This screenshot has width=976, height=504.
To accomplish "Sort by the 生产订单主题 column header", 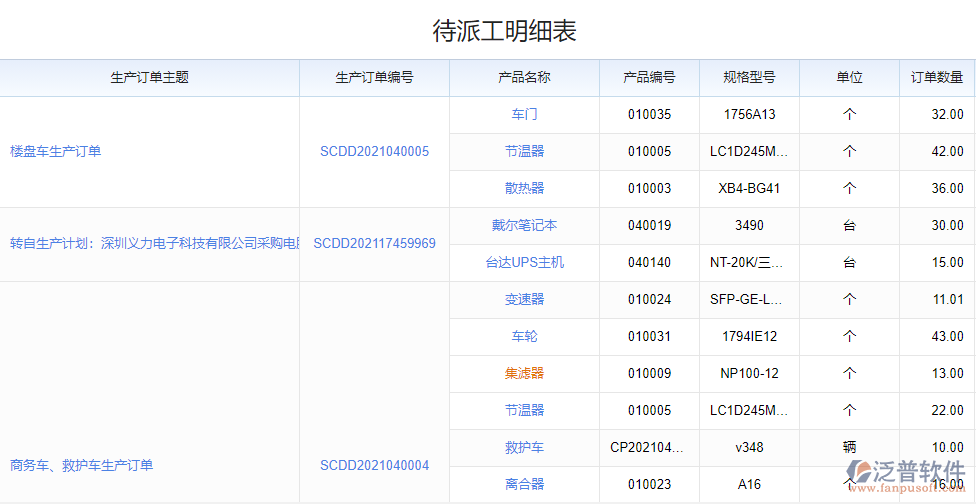I will [149, 78].
